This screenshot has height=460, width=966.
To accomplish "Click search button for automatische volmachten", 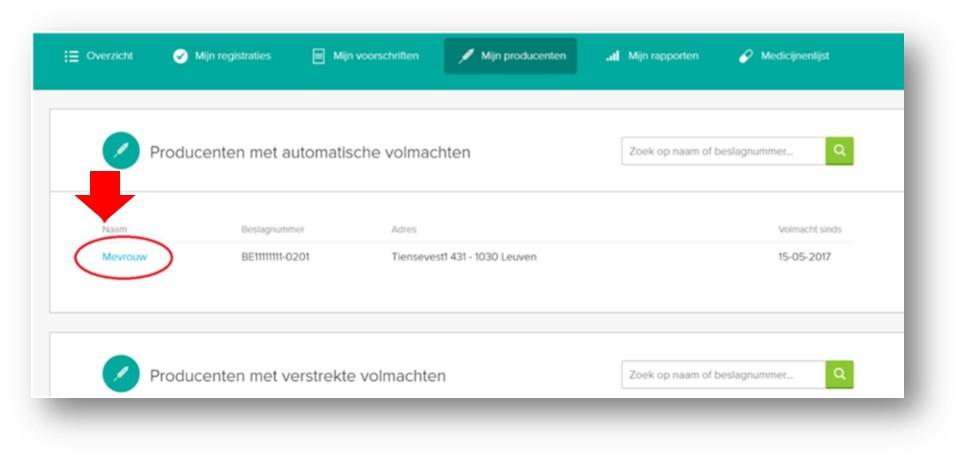I will [839, 151].
